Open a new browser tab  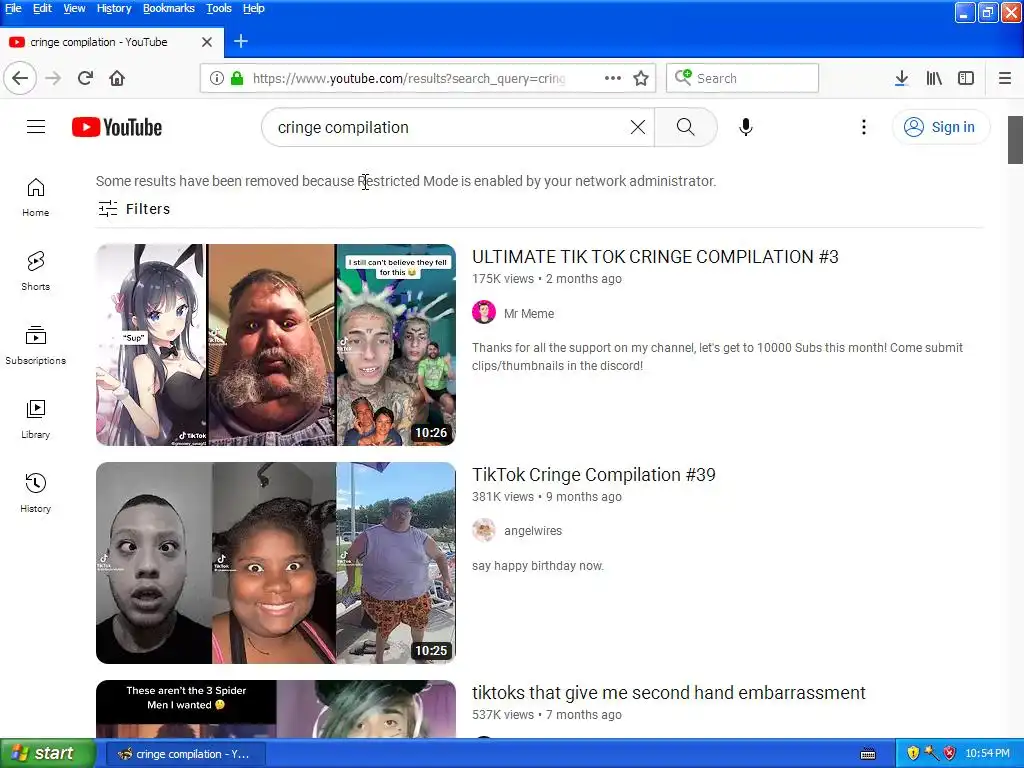pyautogui.click(x=240, y=41)
